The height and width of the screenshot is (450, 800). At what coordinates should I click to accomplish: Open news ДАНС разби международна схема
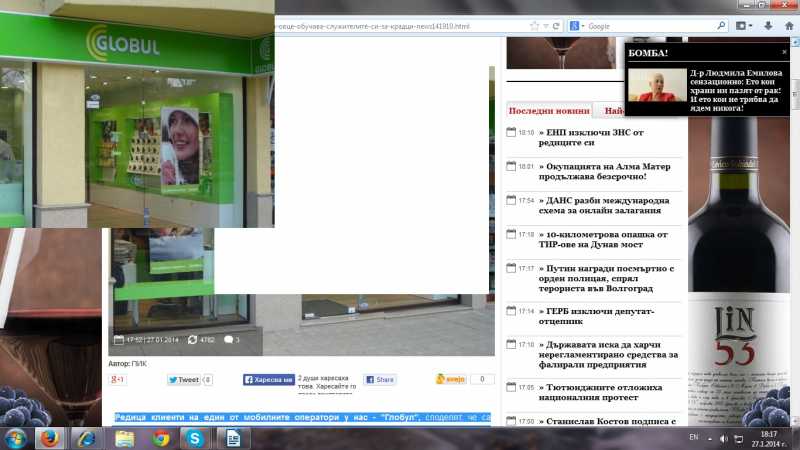(604, 205)
